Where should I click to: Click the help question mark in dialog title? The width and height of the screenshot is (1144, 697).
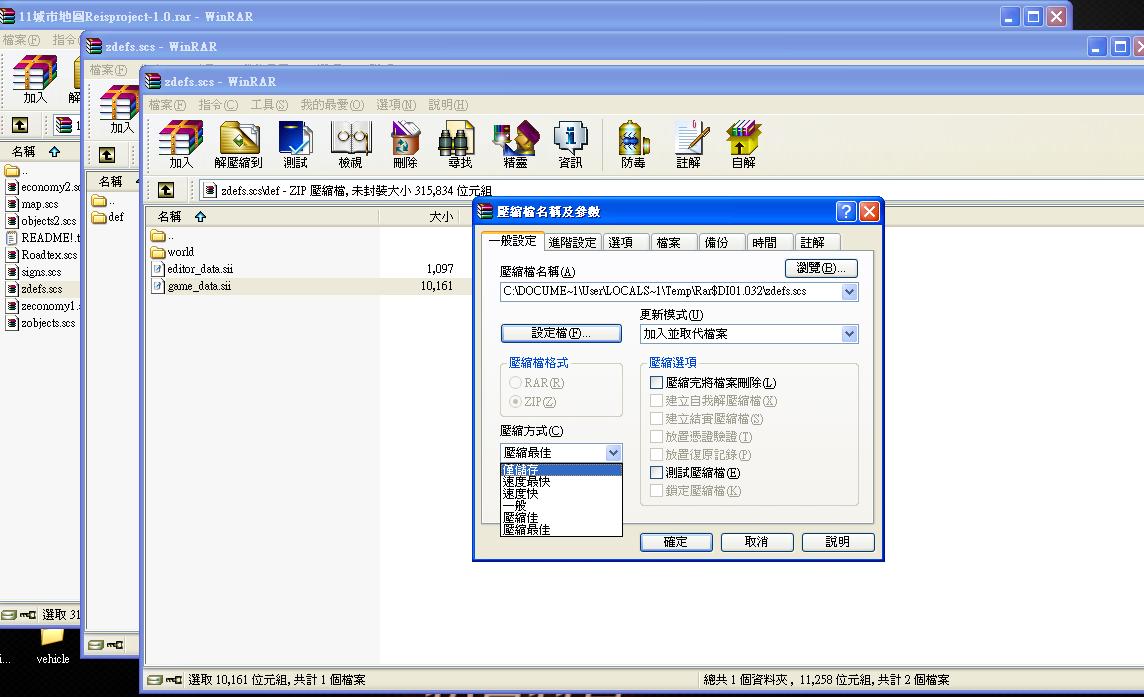pyautogui.click(x=846, y=212)
